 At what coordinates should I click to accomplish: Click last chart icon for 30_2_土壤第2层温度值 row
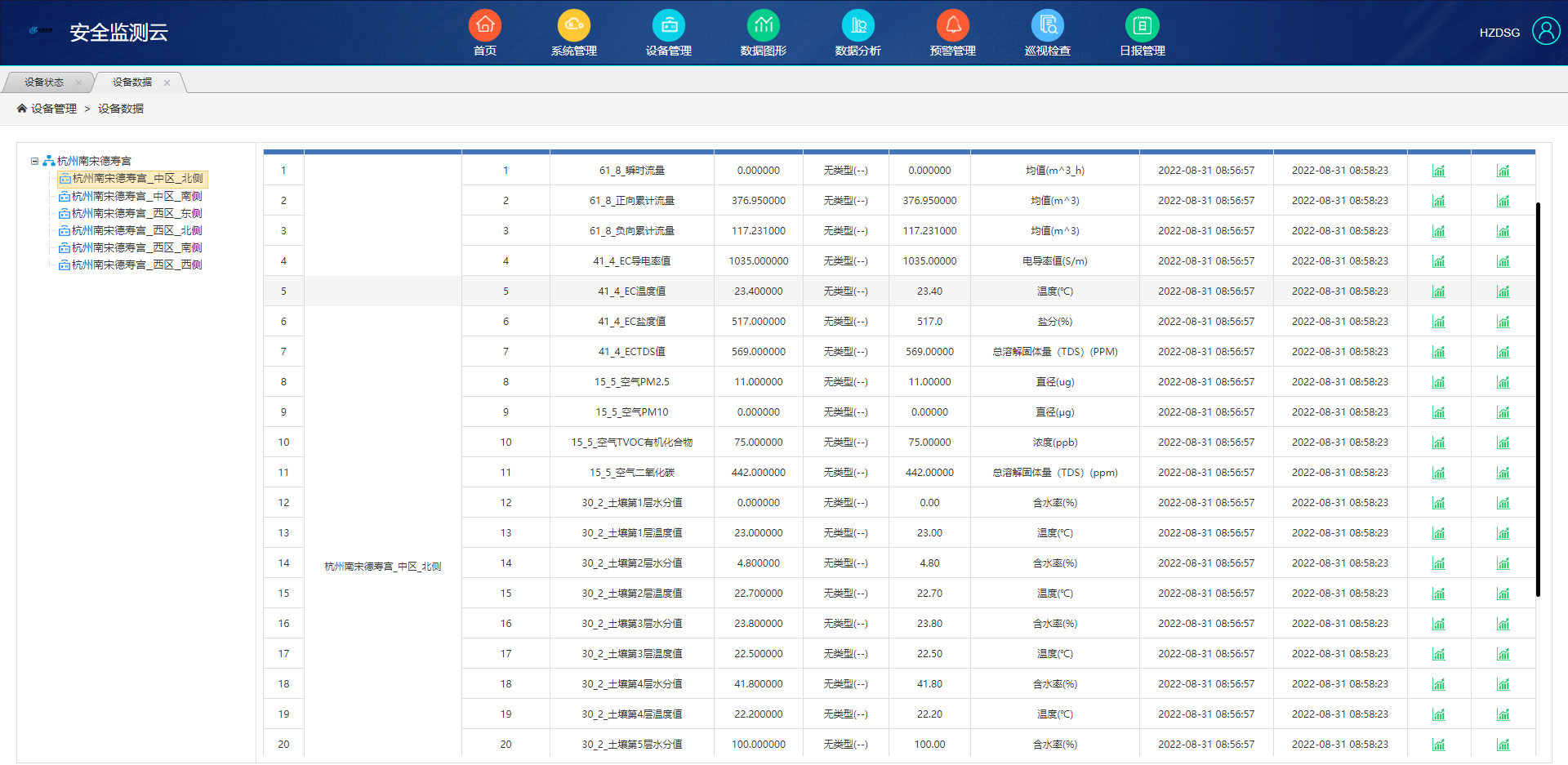(1503, 594)
